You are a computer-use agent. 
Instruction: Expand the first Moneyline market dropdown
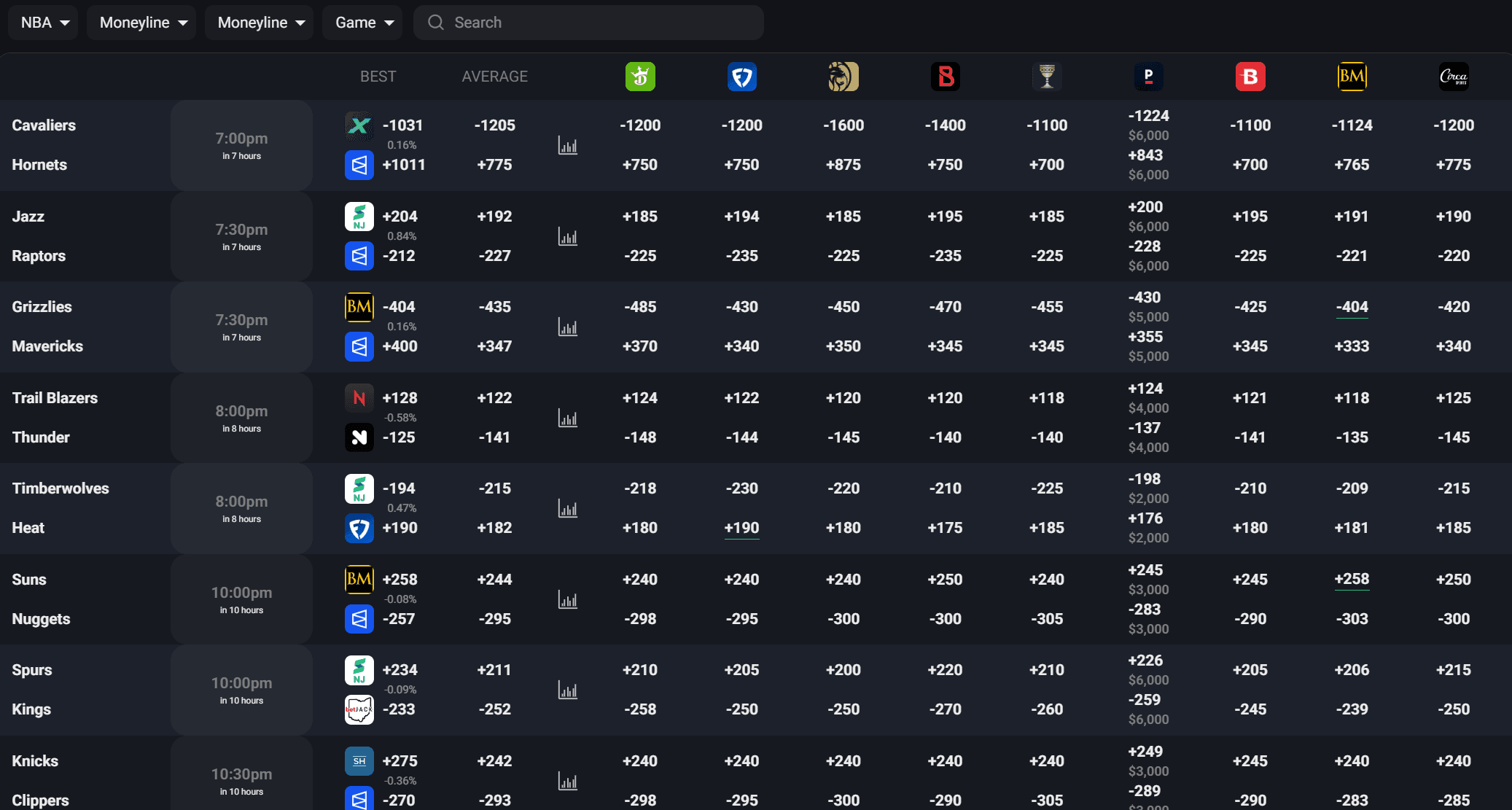click(142, 23)
